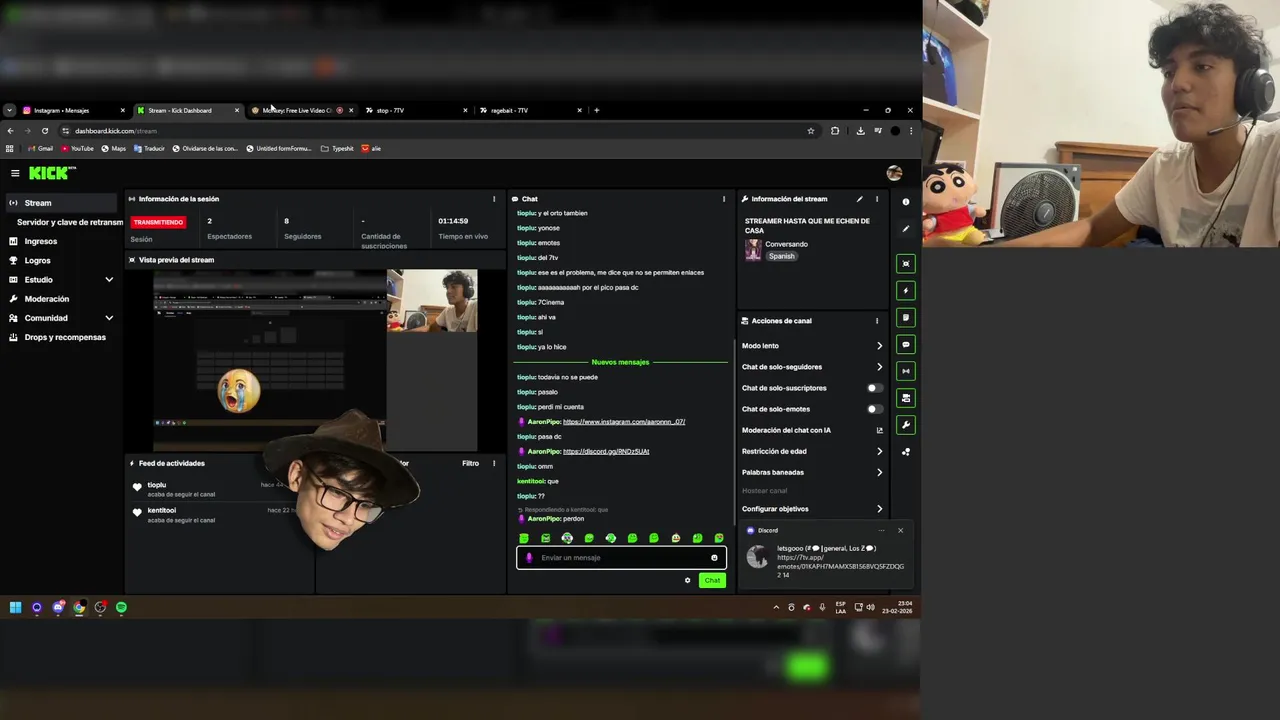Open Spotify from the taskbar
Image resolution: width=1280 pixels, height=720 pixels.
pos(121,607)
